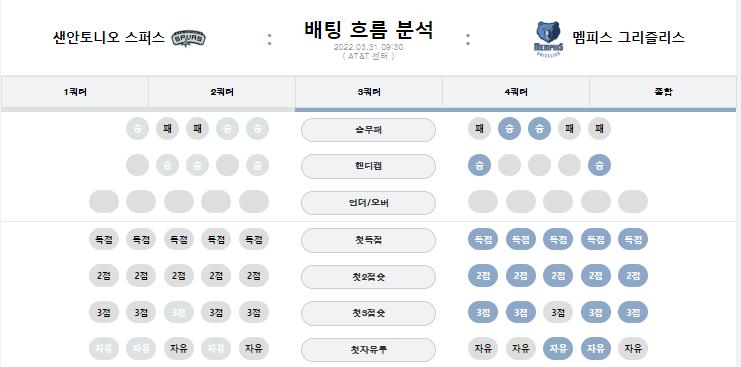Click the first 득점 badge in Spurs row
Viewport: 741px width, 367px height.
coord(104,239)
